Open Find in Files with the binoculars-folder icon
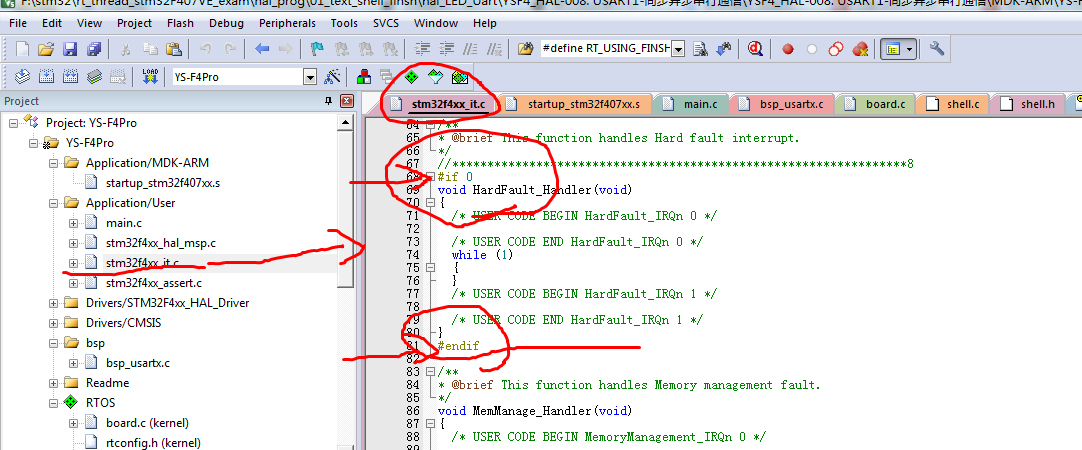The image size is (1082, 450). point(526,49)
